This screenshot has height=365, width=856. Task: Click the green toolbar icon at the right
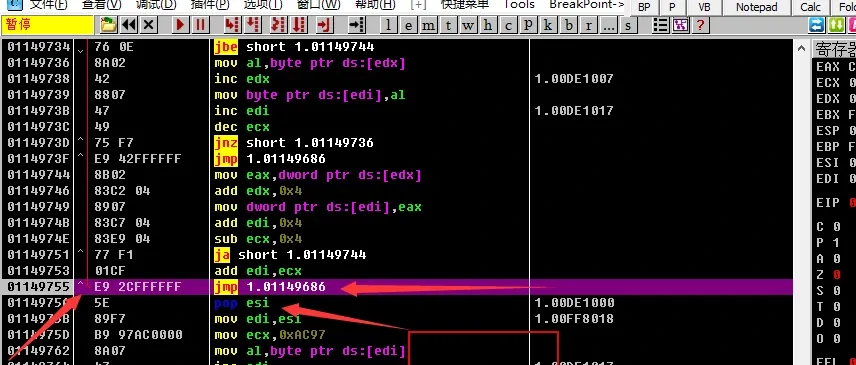(x=837, y=25)
